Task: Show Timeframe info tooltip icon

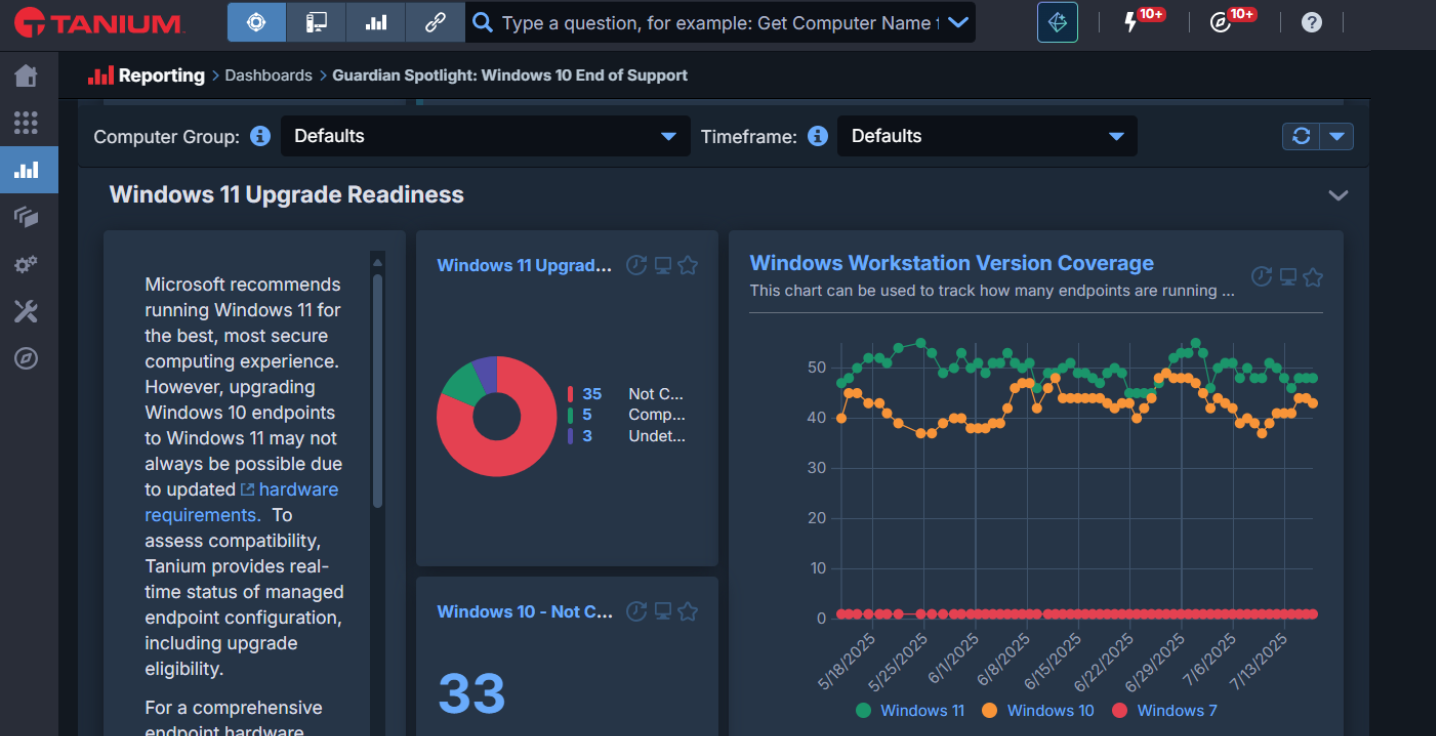Action: pos(818,136)
